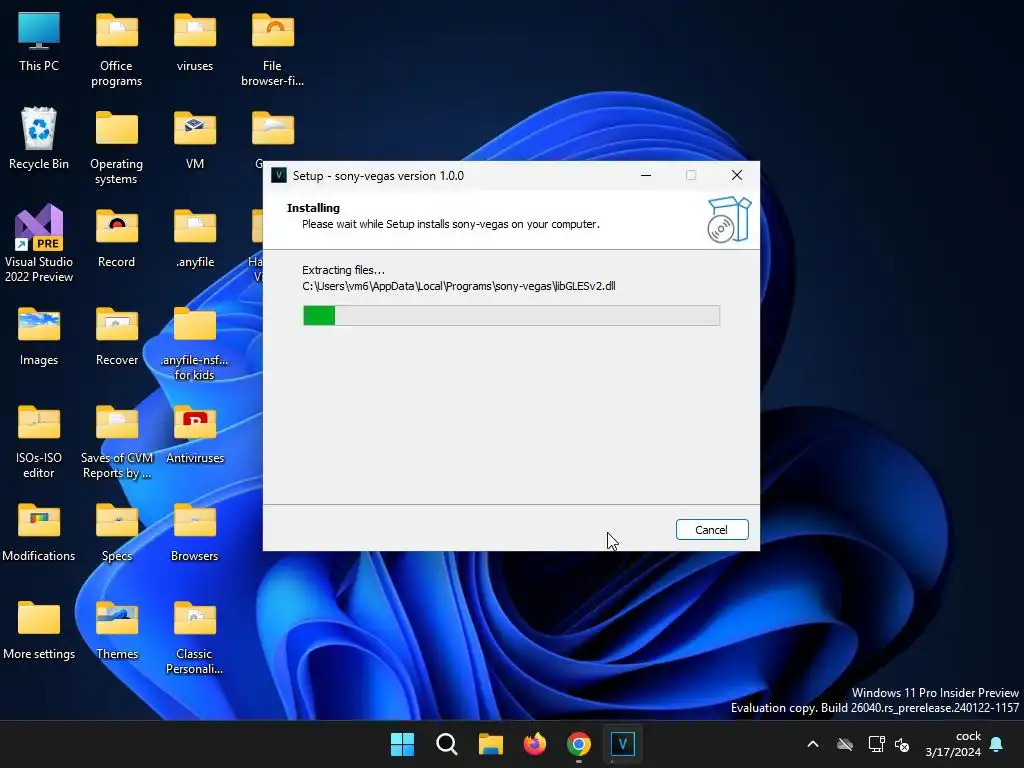
Task: Click the sony-vegas installer taskbar button
Action: pos(622,744)
